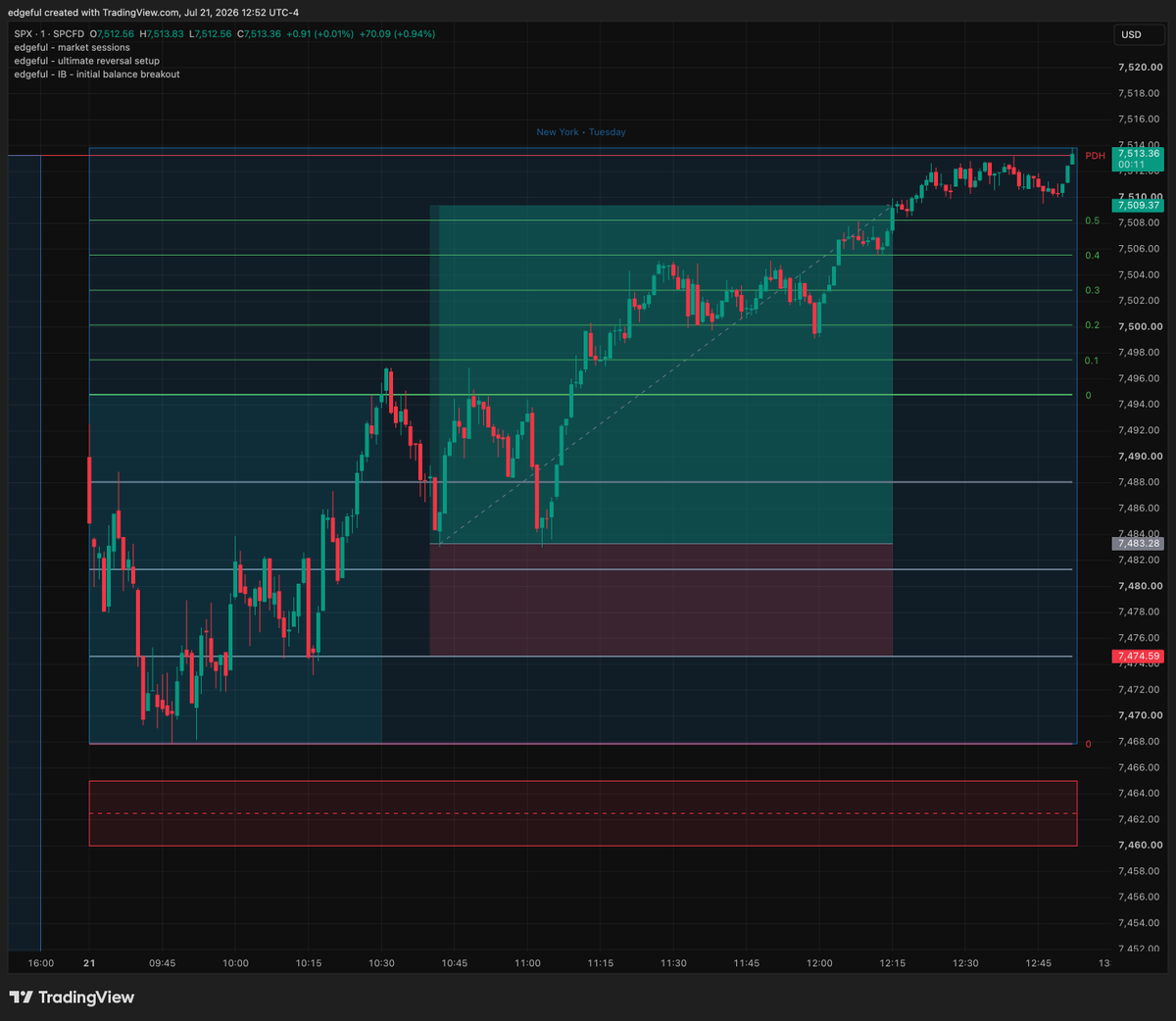Click the red PDH line label
This screenshot has height=1021, width=1176.
click(x=1095, y=156)
